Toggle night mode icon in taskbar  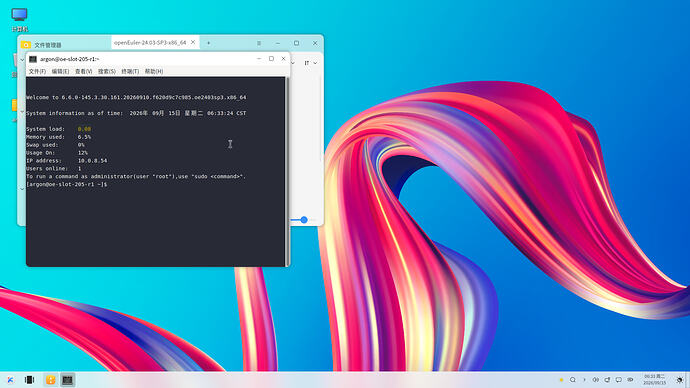pyautogui.click(x=680, y=380)
